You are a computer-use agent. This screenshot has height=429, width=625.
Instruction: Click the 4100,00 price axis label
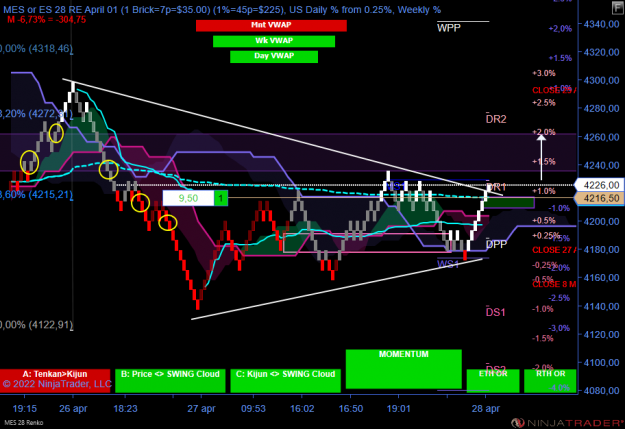click(x=601, y=362)
